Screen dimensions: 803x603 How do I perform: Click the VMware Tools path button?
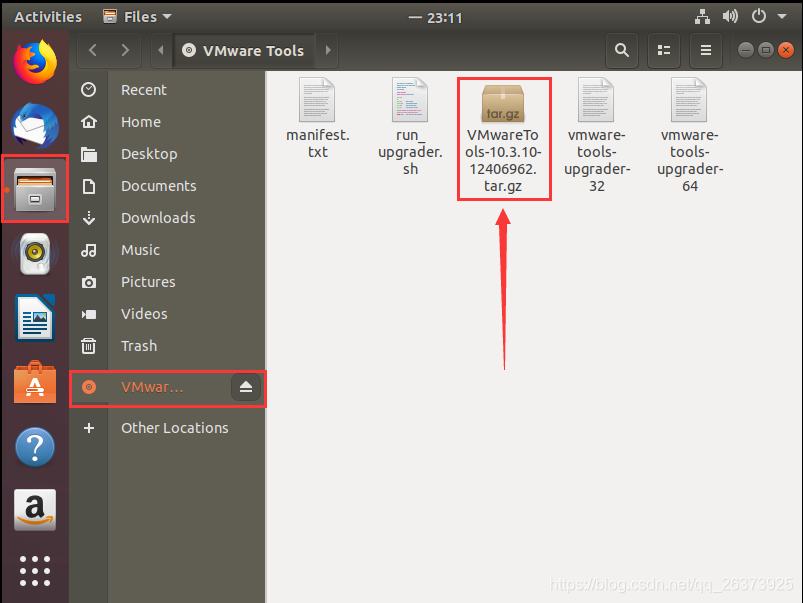tap(244, 50)
